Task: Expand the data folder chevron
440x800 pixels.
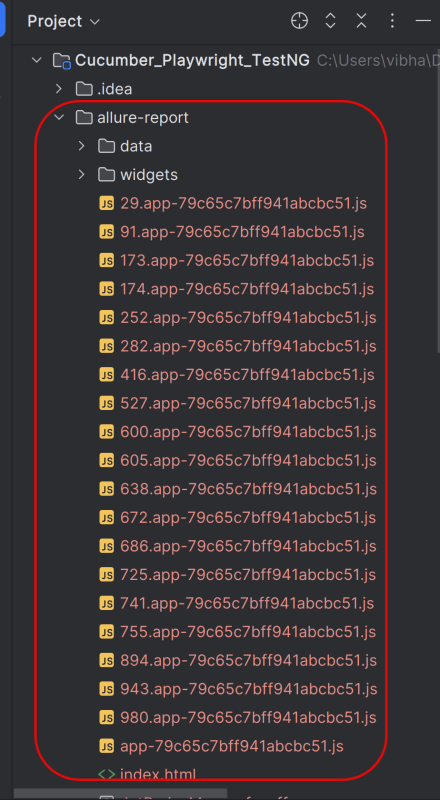Action: click(81, 146)
